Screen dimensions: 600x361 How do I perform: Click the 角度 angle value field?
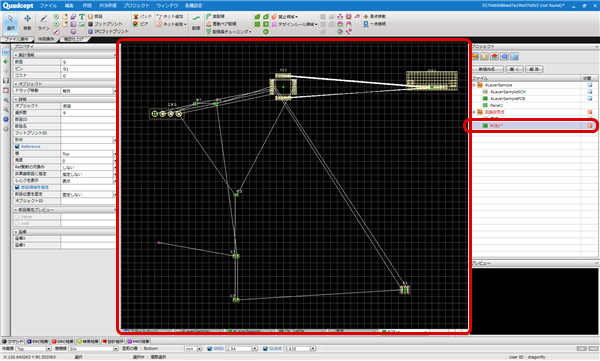[x=88, y=161]
